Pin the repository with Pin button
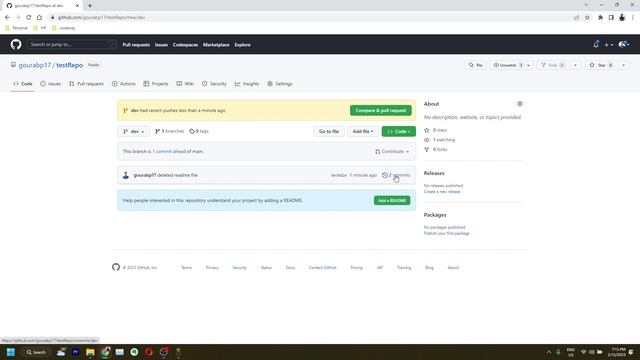 476,65
